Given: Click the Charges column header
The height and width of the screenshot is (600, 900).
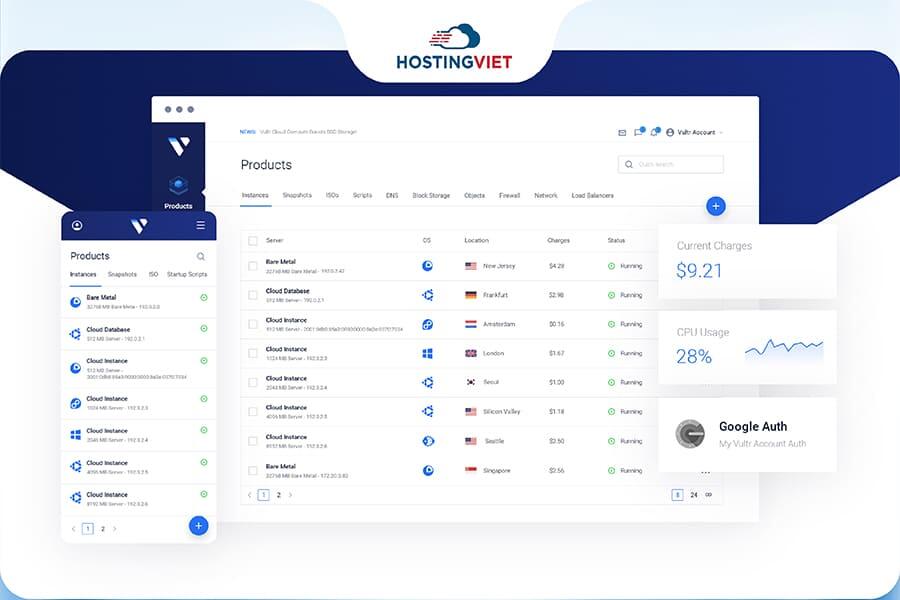Looking at the screenshot, I should coord(558,241).
